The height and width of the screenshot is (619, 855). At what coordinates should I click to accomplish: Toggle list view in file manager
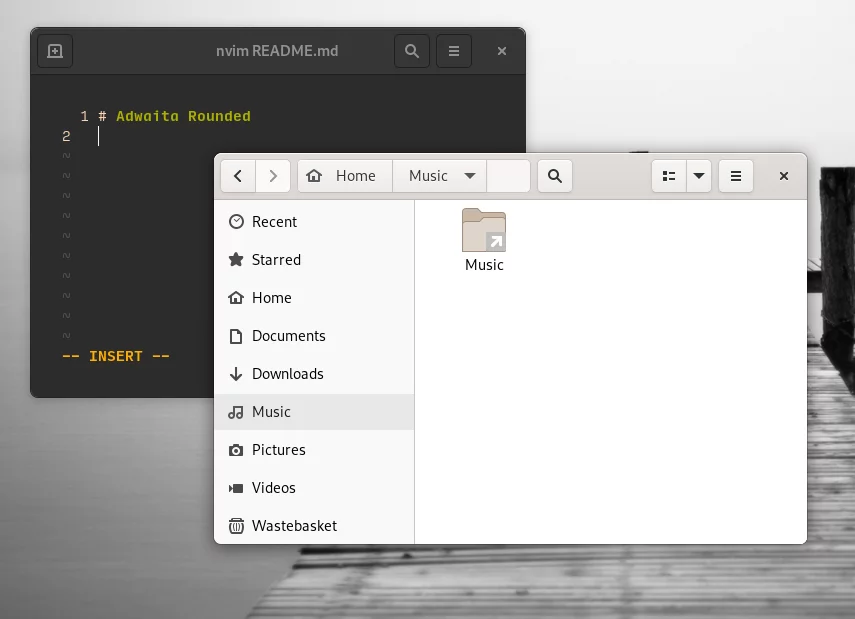(669, 176)
